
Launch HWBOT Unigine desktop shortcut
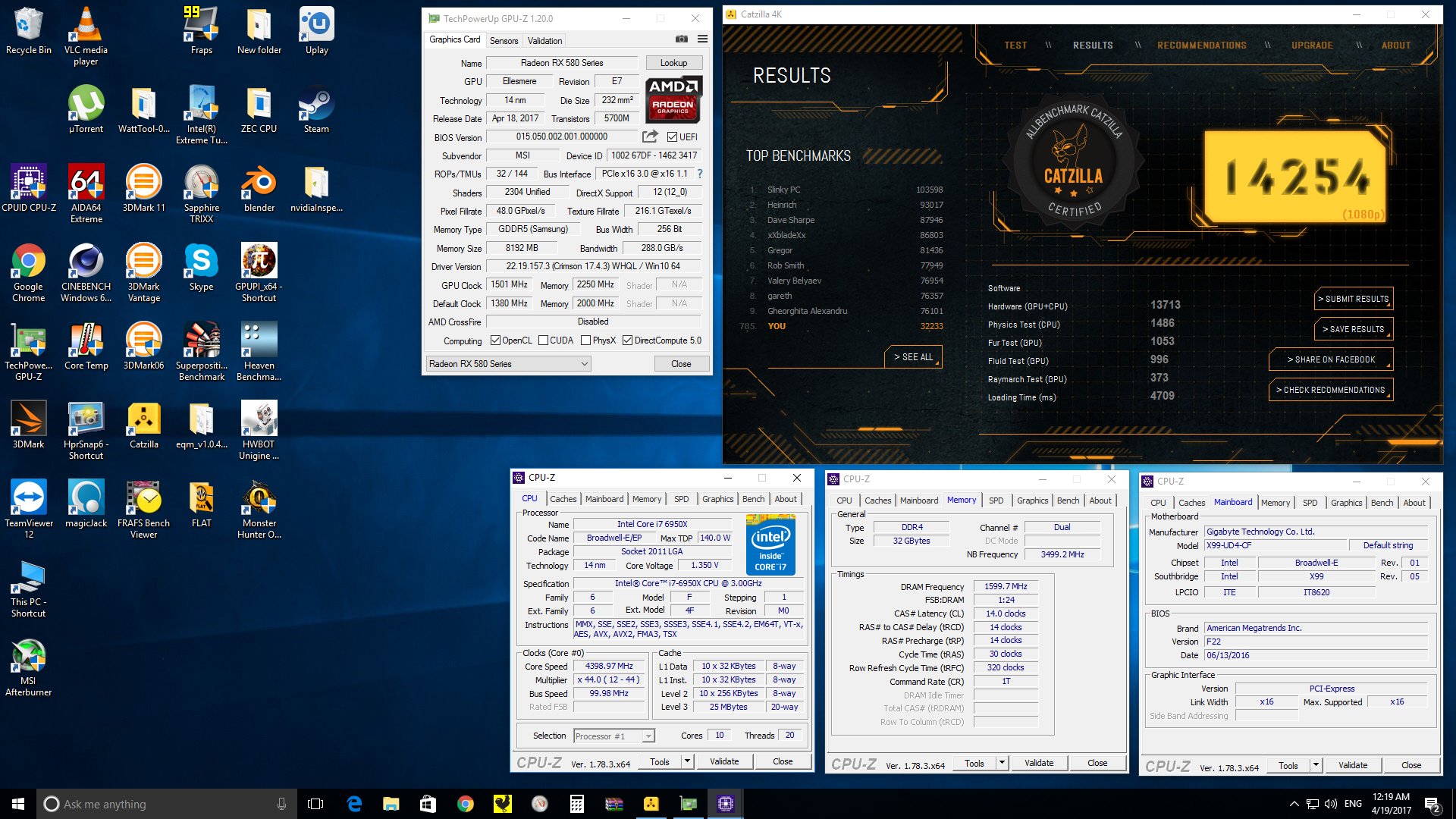pos(259,430)
